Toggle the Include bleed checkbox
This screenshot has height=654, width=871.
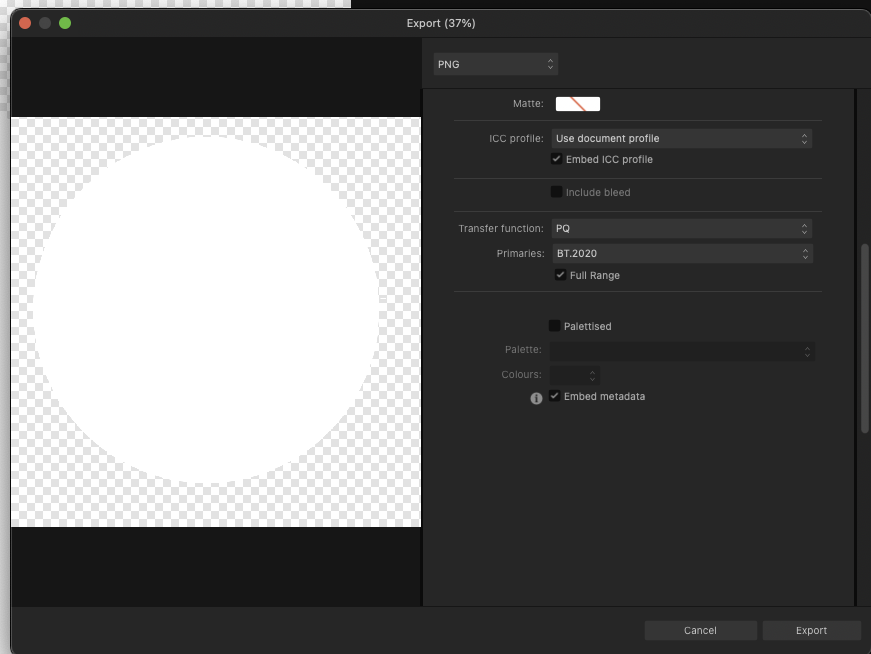[x=557, y=192]
